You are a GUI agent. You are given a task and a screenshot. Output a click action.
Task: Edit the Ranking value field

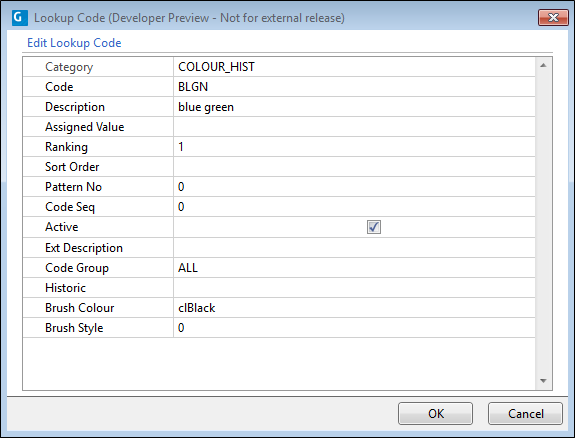pos(354,147)
